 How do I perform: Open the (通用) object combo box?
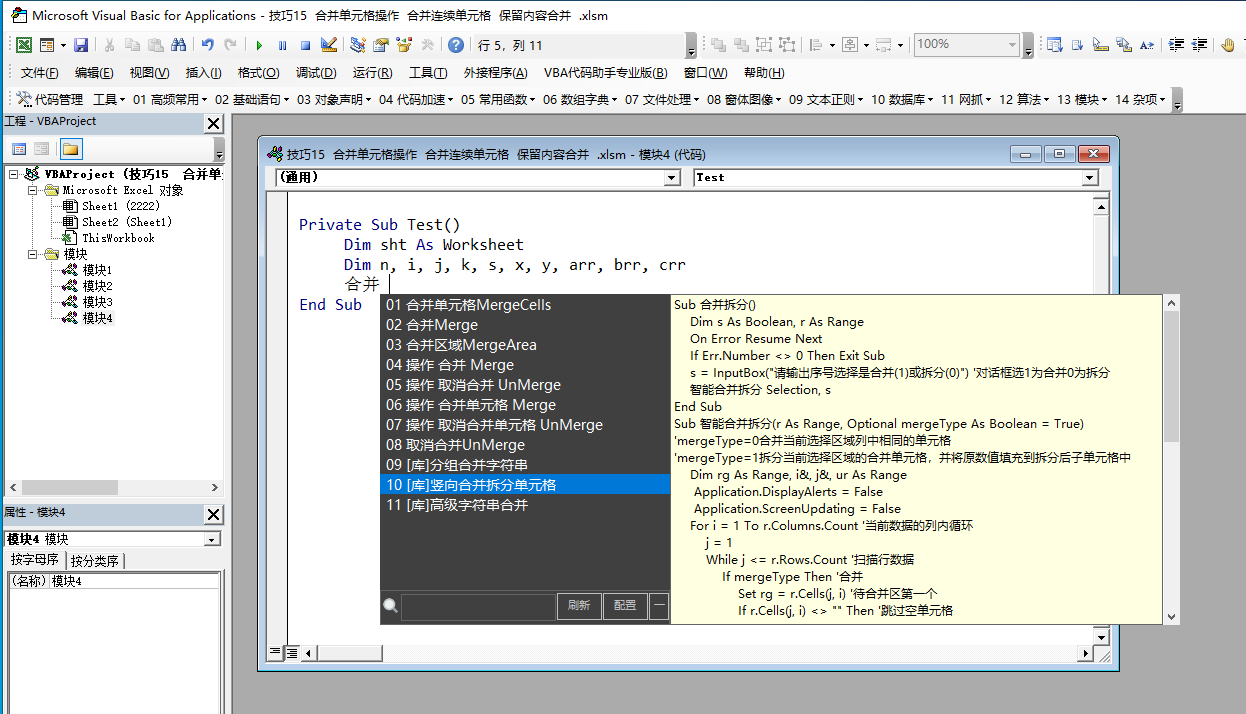click(x=478, y=177)
